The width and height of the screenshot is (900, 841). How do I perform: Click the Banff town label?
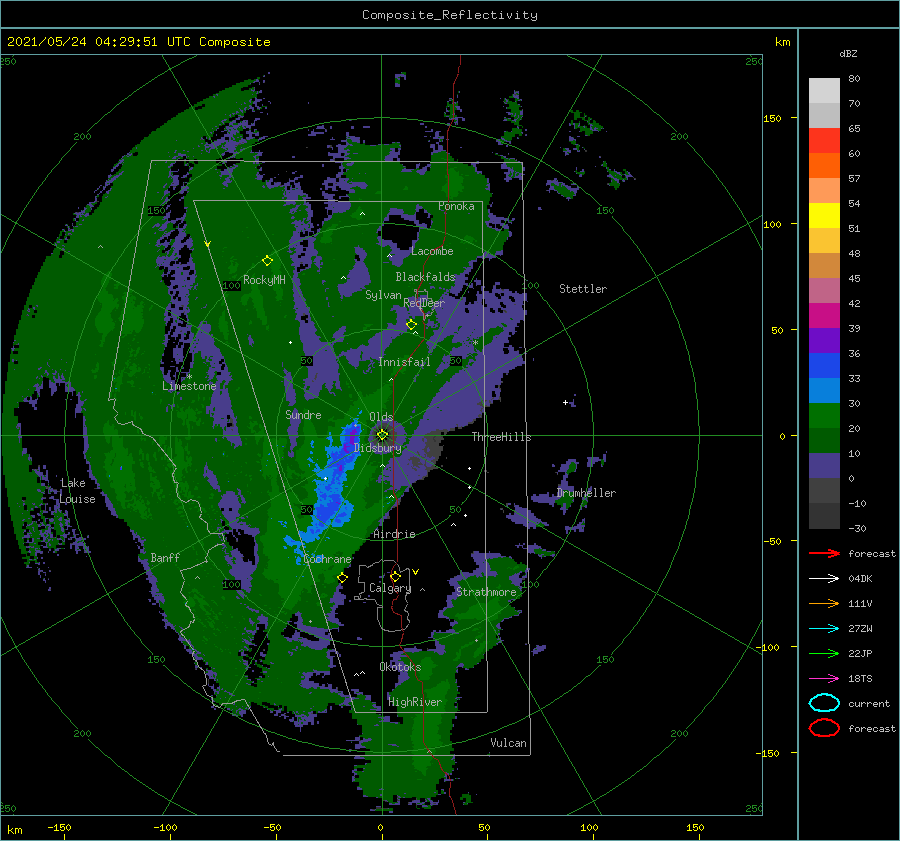coord(165,557)
